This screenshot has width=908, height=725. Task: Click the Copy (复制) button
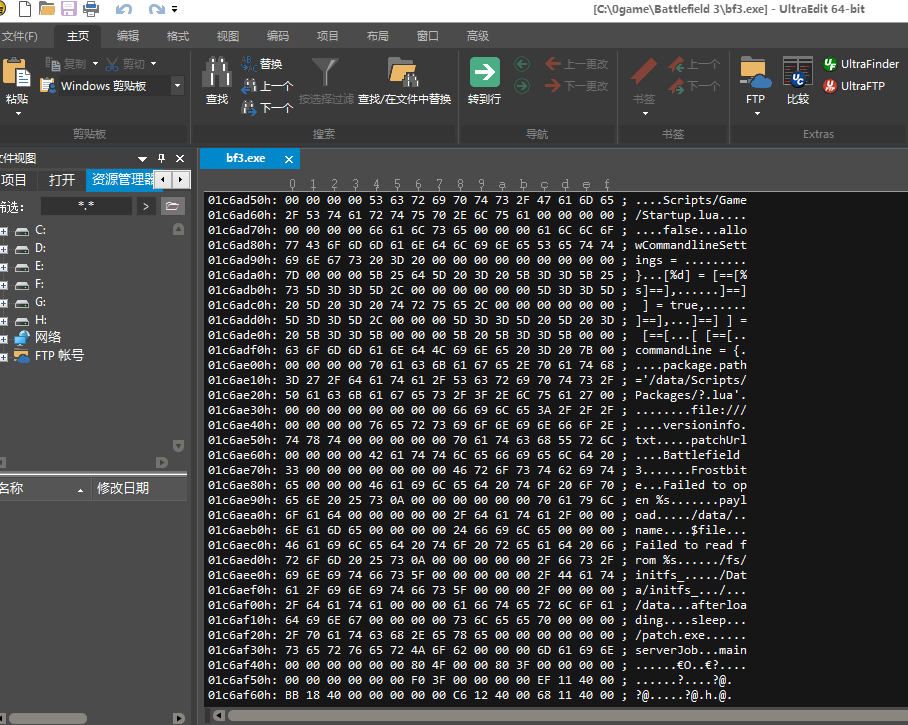coord(65,64)
